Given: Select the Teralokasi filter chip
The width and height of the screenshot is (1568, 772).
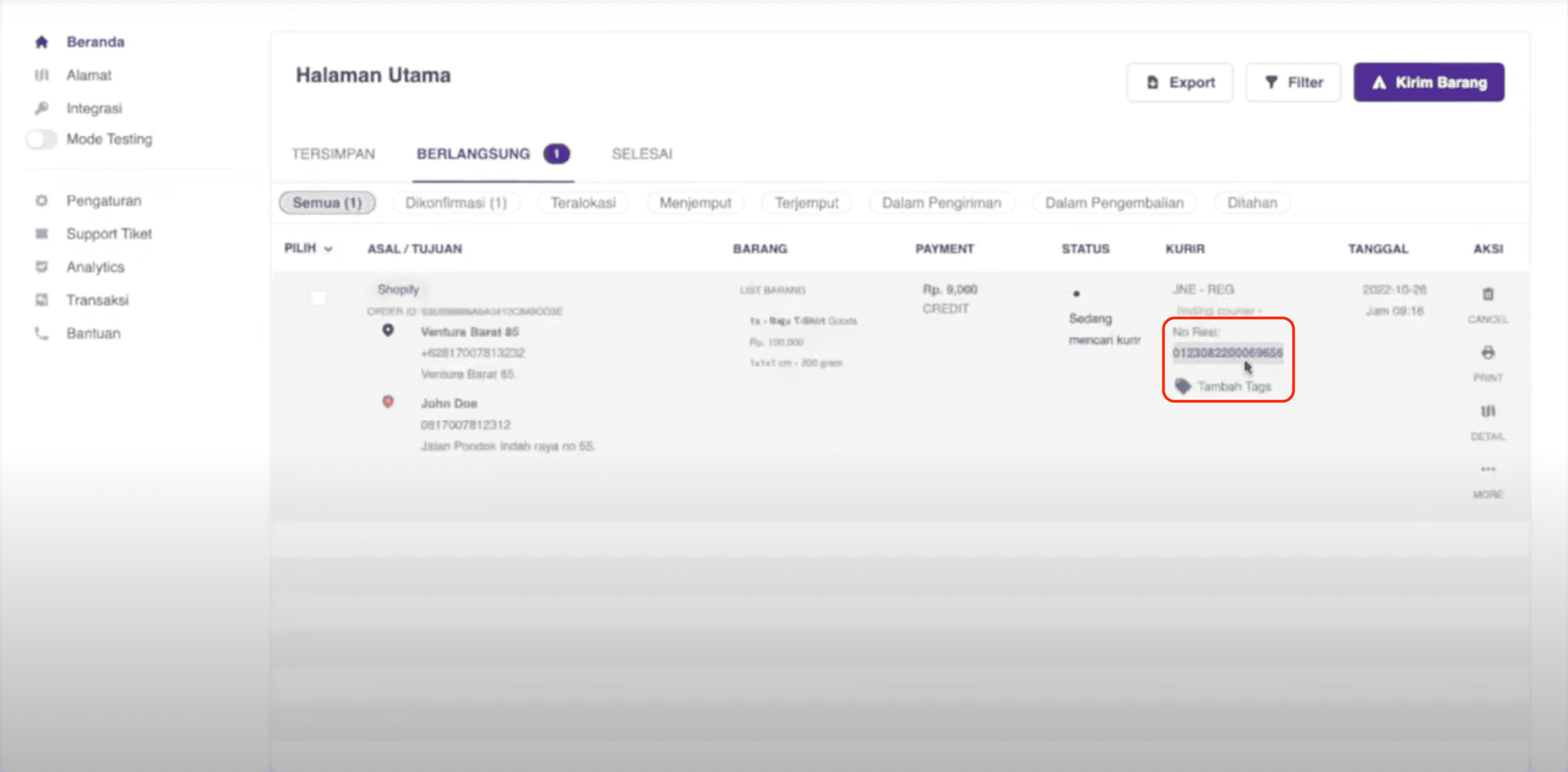Looking at the screenshot, I should click(x=583, y=203).
